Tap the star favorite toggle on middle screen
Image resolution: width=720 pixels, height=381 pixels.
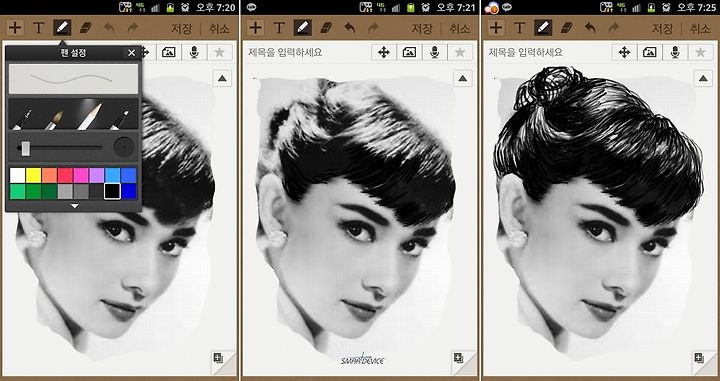coord(460,52)
